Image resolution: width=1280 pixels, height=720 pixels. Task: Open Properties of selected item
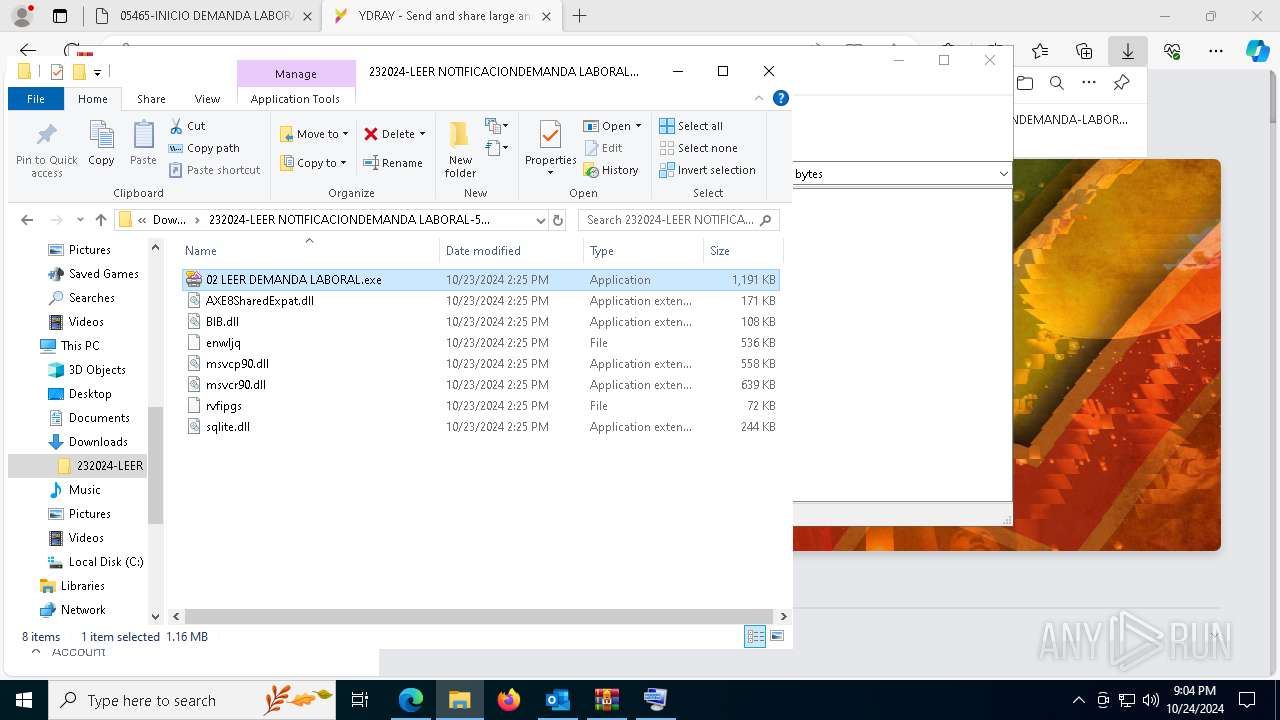pos(550,148)
